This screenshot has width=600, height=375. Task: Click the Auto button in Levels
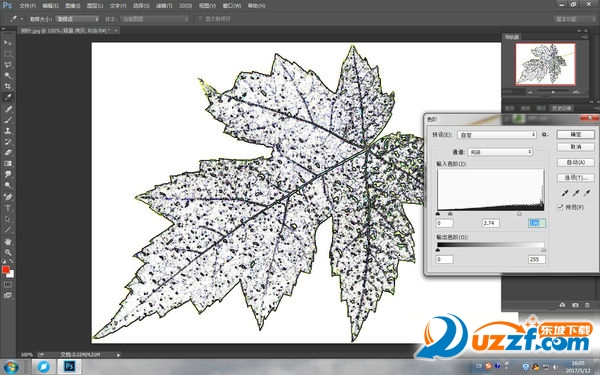click(576, 162)
